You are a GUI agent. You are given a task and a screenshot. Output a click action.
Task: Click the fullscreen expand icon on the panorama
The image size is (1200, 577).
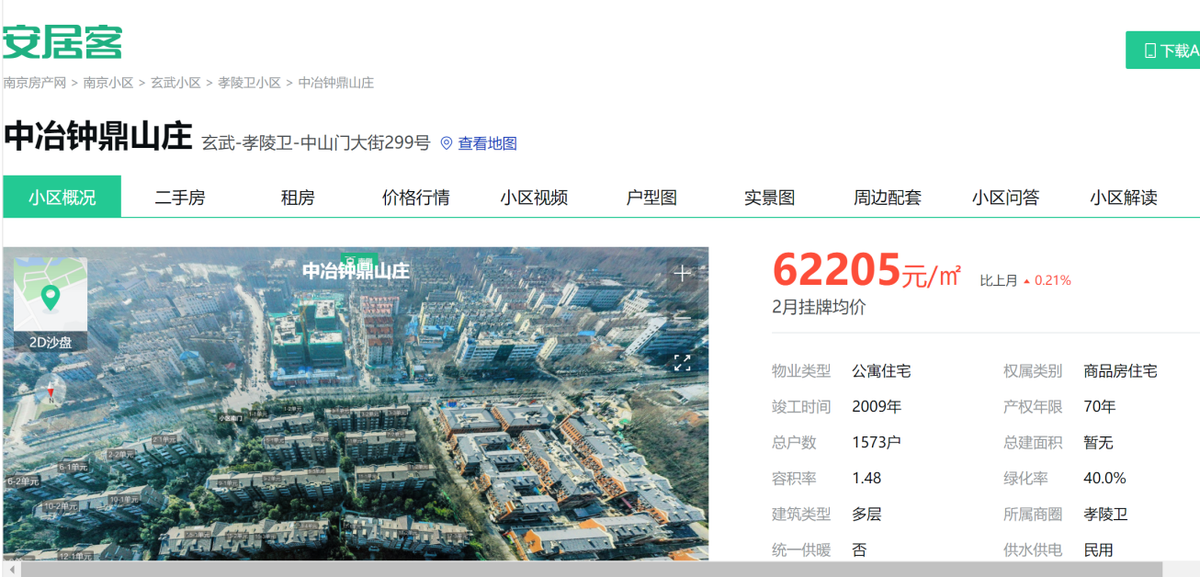click(x=683, y=364)
